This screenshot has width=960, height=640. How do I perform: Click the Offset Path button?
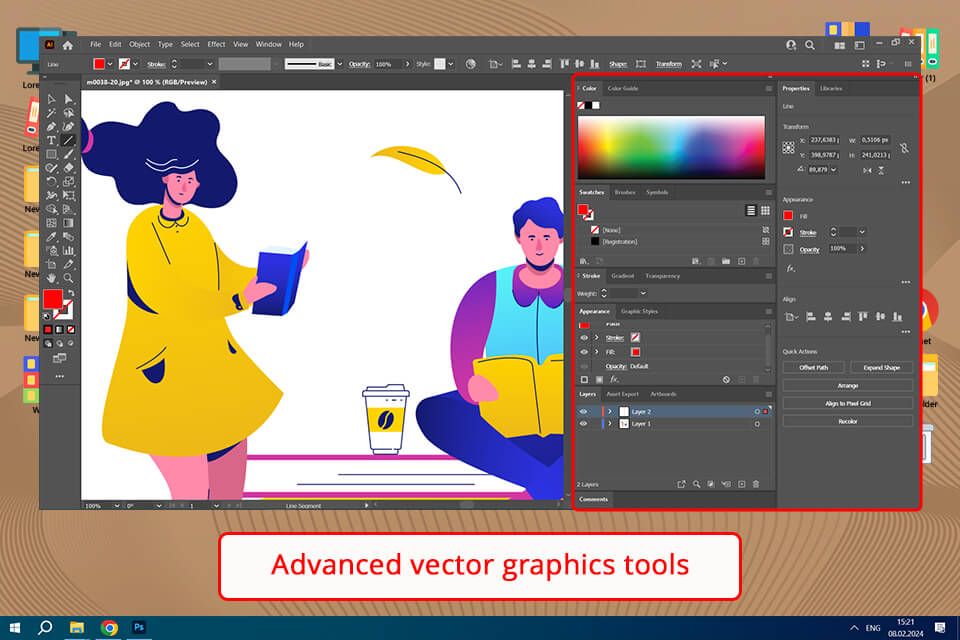coord(813,367)
